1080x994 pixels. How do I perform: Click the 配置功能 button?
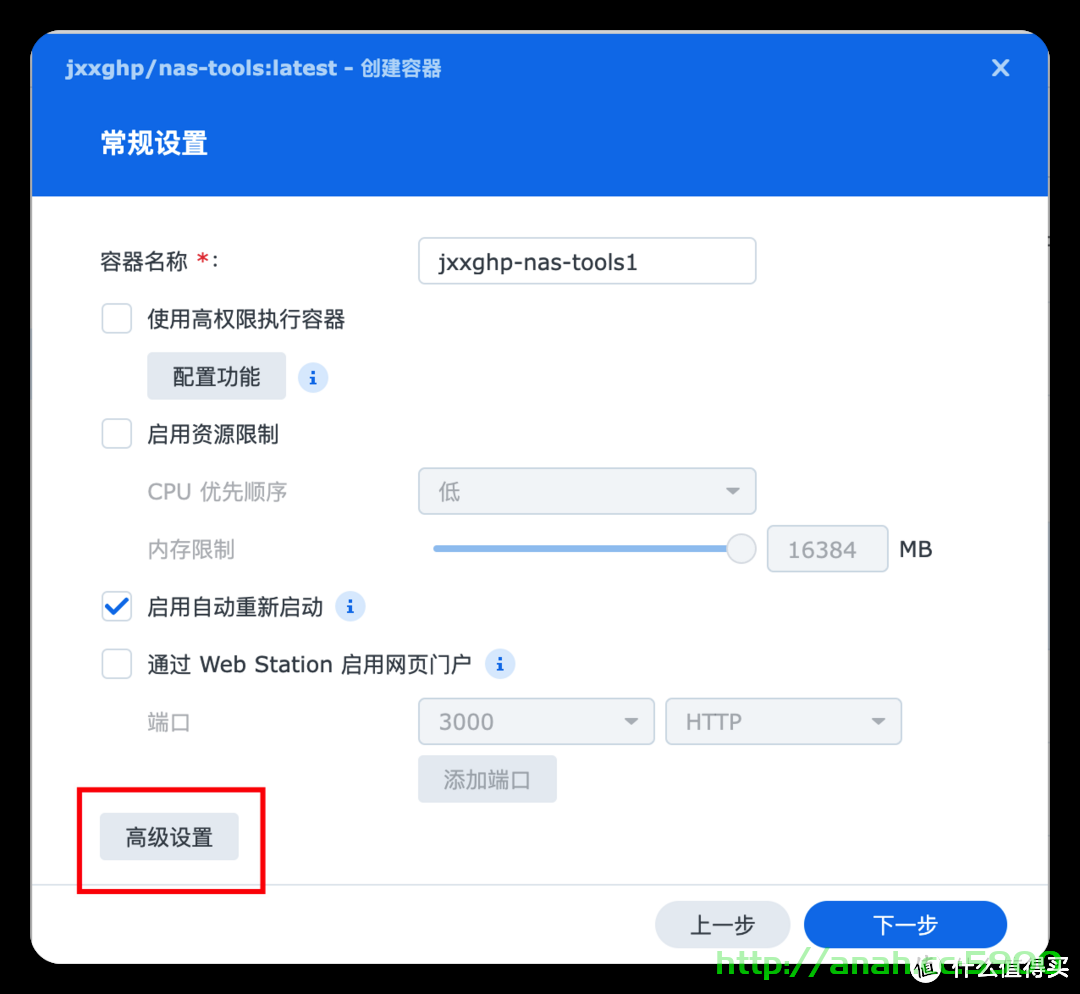pyautogui.click(x=216, y=376)
